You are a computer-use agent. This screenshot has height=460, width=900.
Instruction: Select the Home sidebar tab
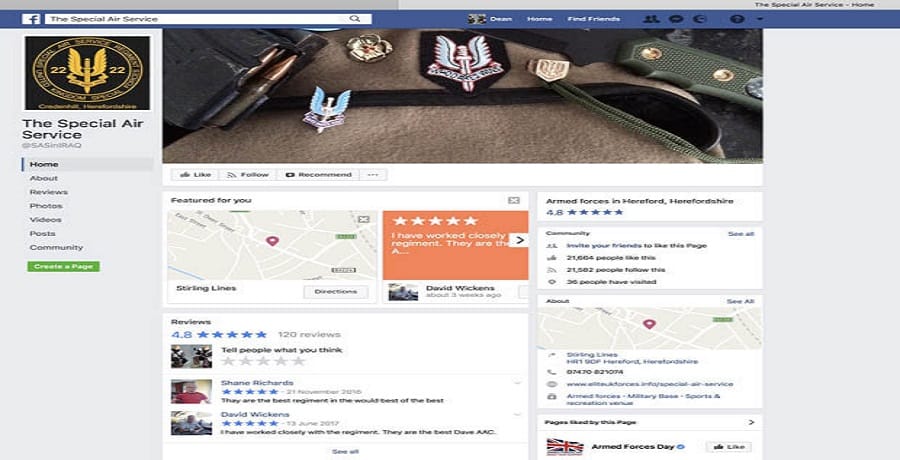tap(87, 164)
